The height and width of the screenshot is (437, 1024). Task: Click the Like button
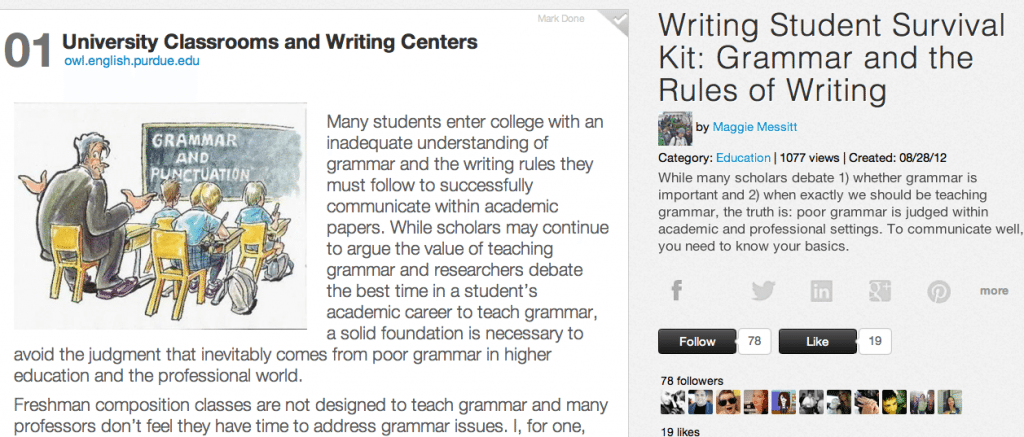click(817, 342)
